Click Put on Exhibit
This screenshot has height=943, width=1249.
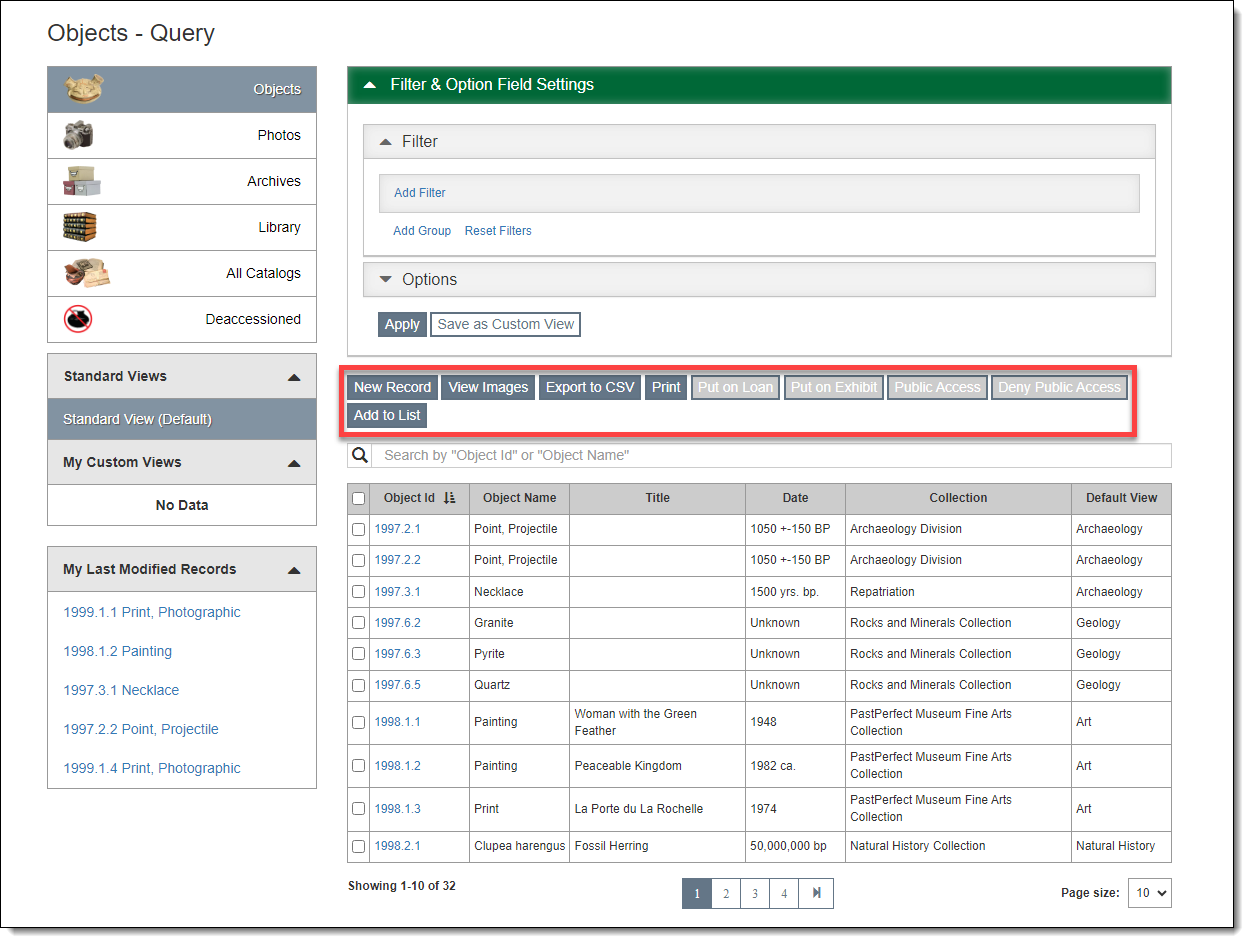834,387
